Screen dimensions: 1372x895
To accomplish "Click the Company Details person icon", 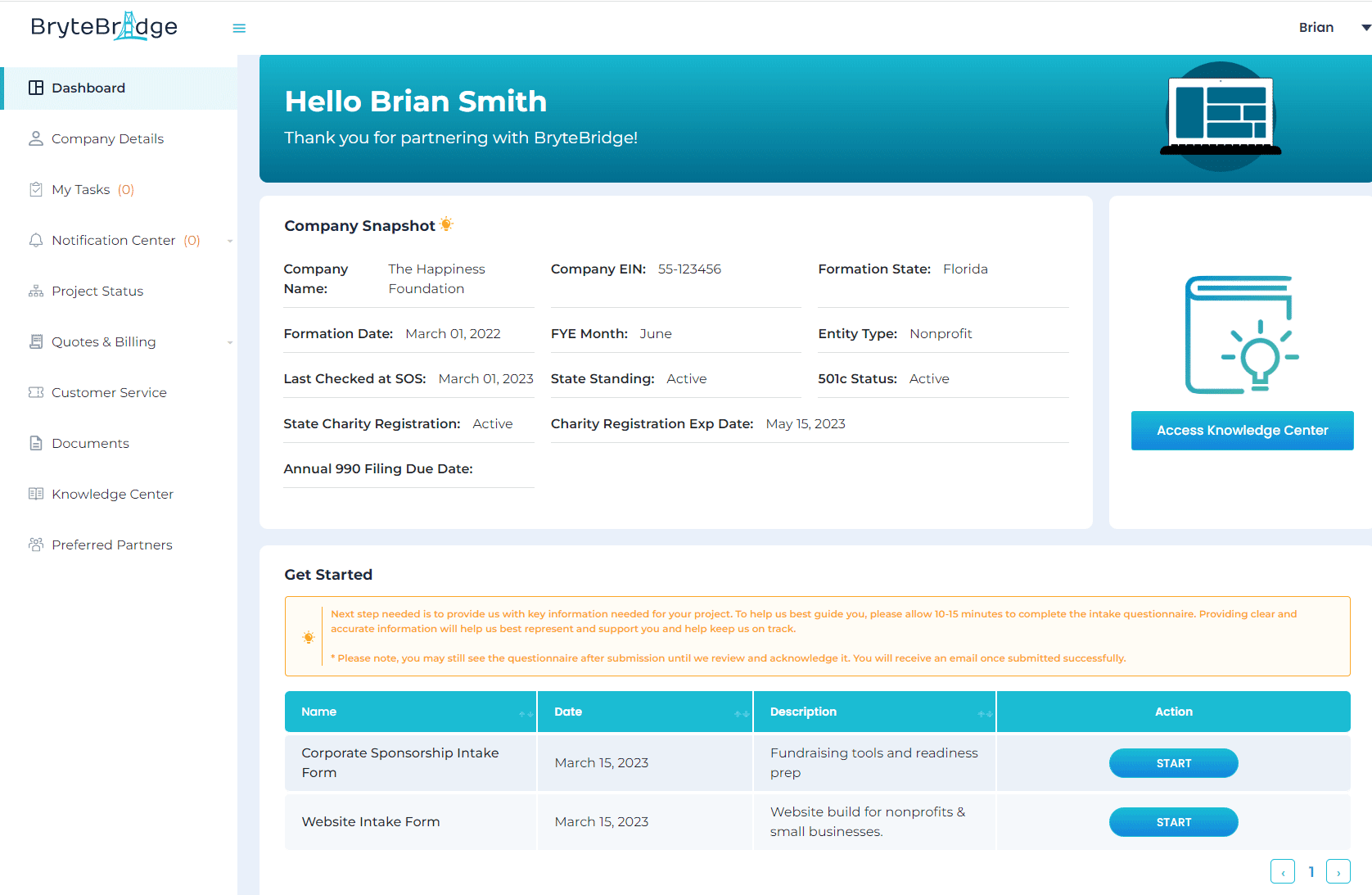I will pyautogui.click(x=36, y=138).
